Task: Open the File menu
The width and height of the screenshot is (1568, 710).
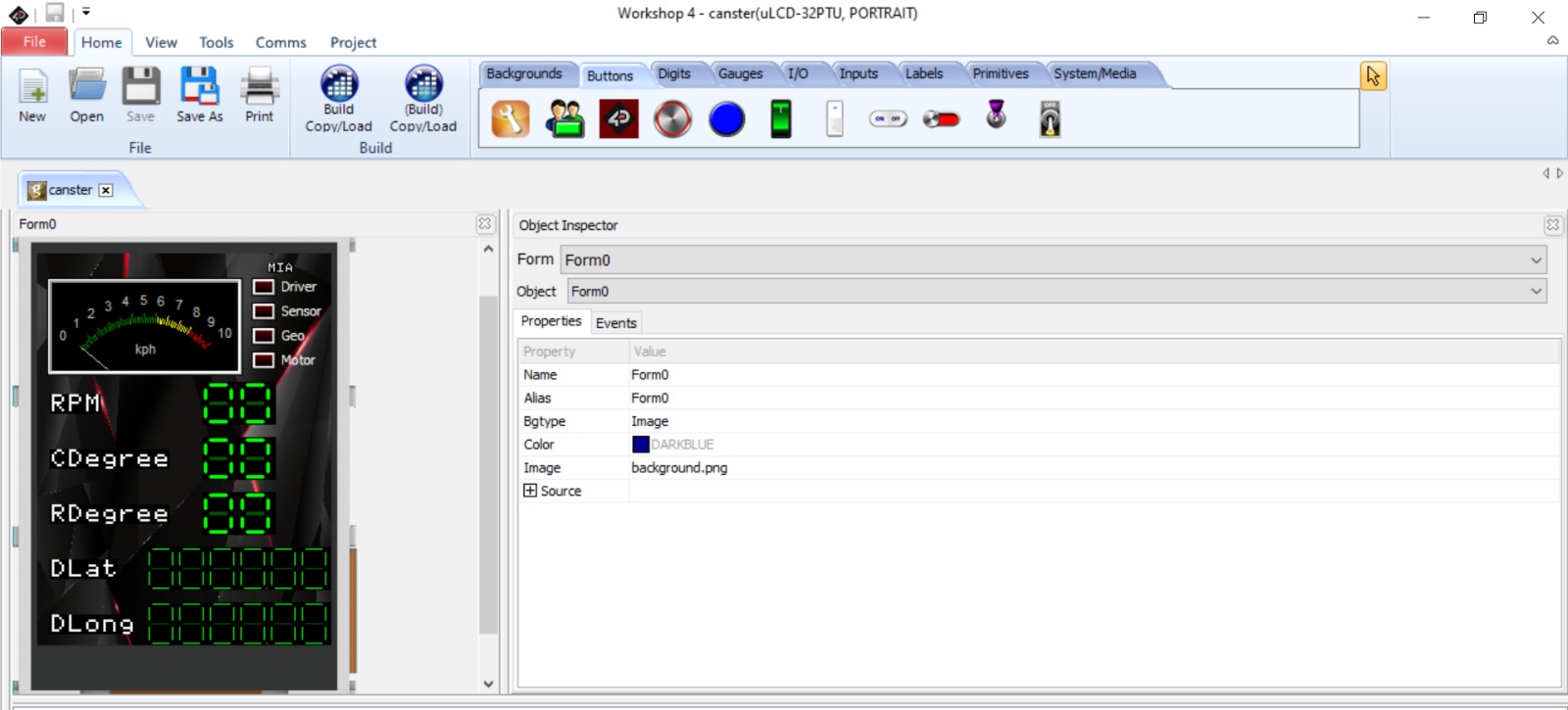Action: (x=34, y=41)
